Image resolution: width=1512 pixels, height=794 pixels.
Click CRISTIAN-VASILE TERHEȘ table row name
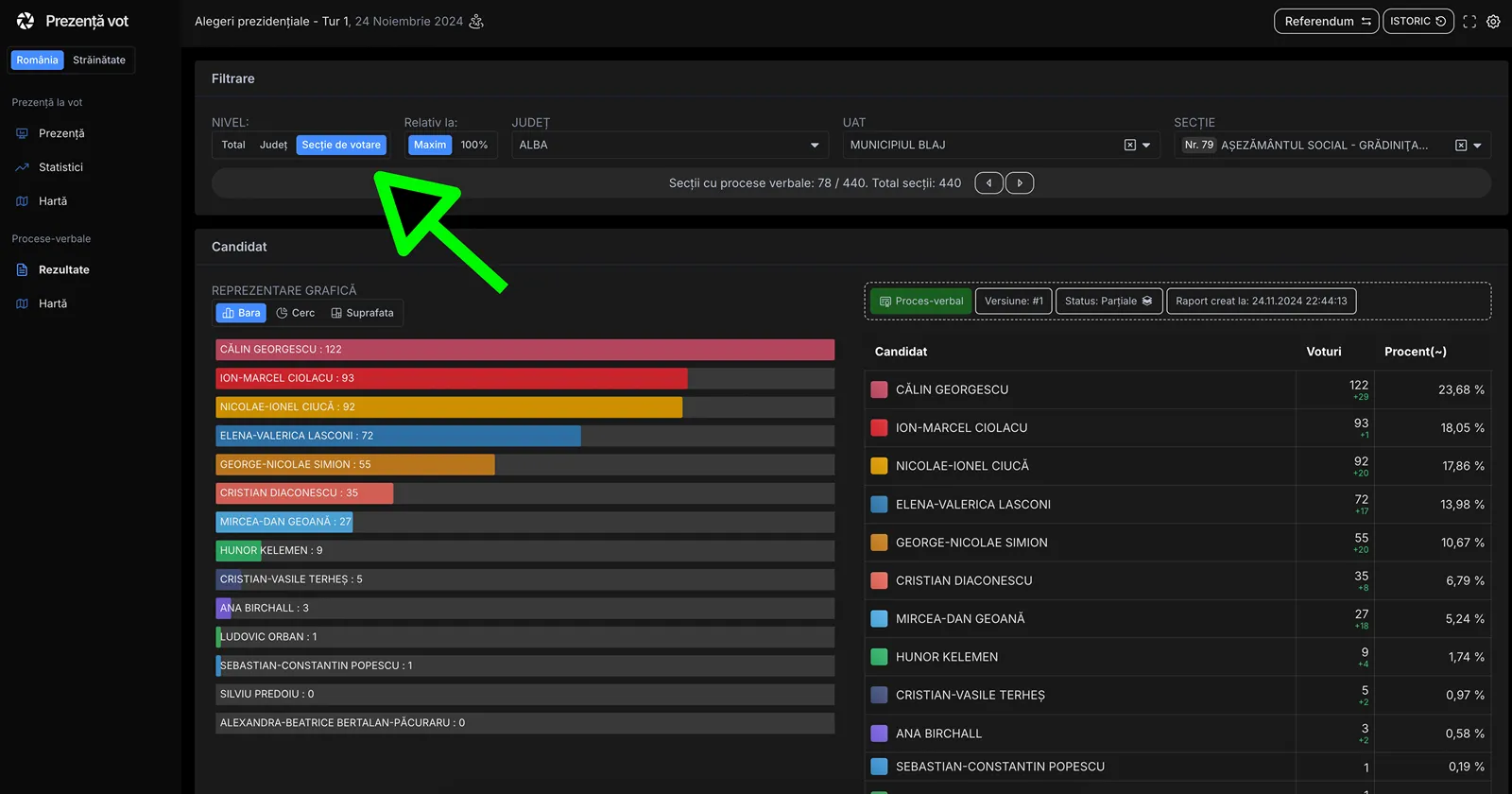pos(971,695)
